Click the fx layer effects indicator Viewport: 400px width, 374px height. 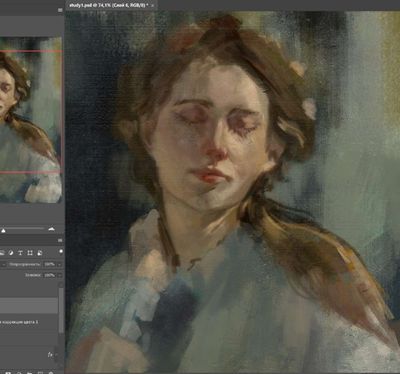point(50,355)
